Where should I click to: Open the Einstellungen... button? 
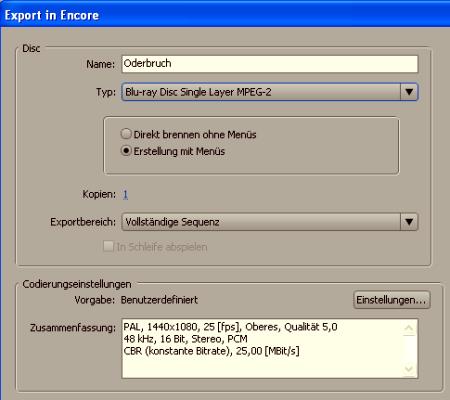392,300
